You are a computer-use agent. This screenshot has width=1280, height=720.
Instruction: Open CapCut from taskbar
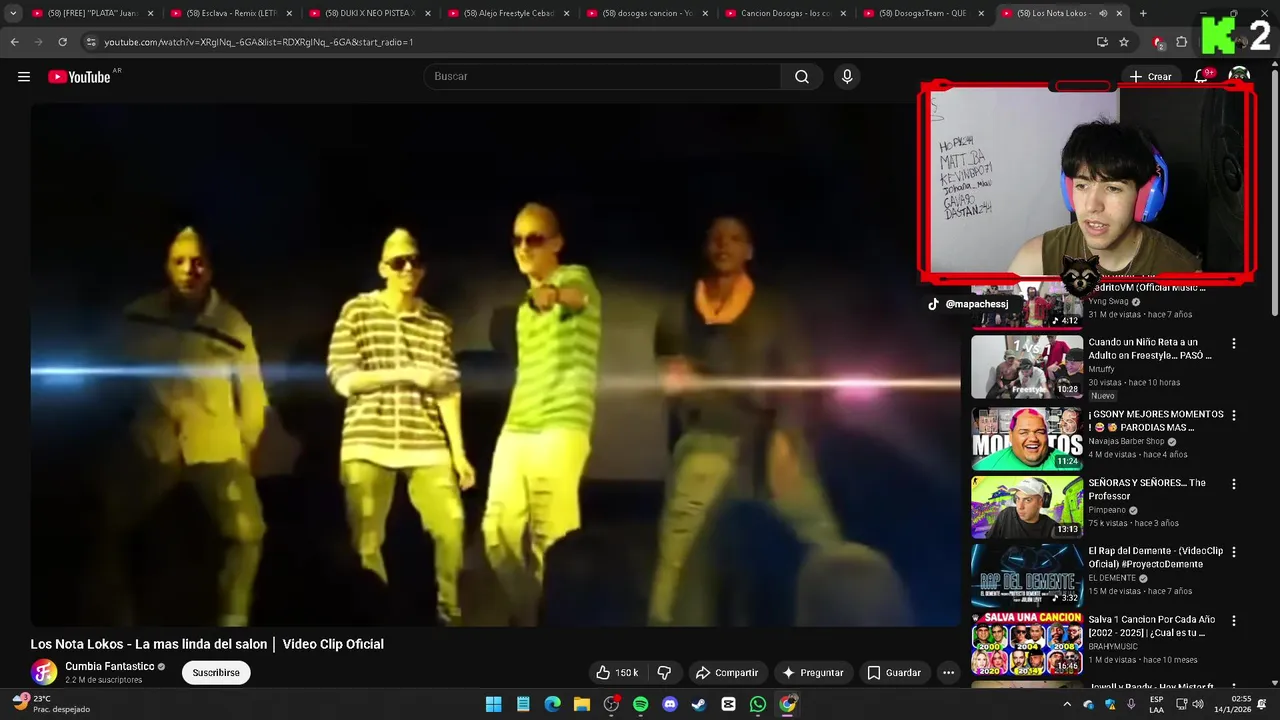tap(728, 704)
